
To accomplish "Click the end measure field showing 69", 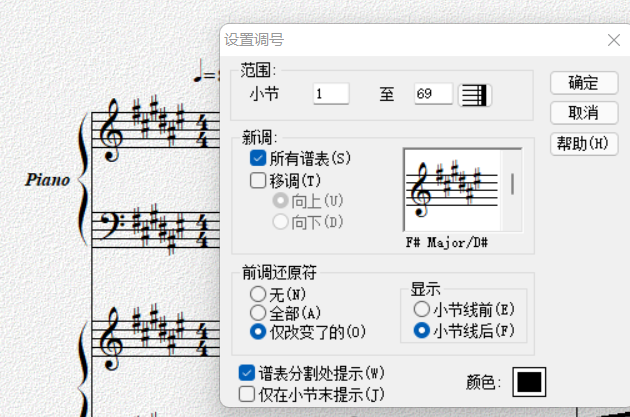I will (x=434, y=94).
